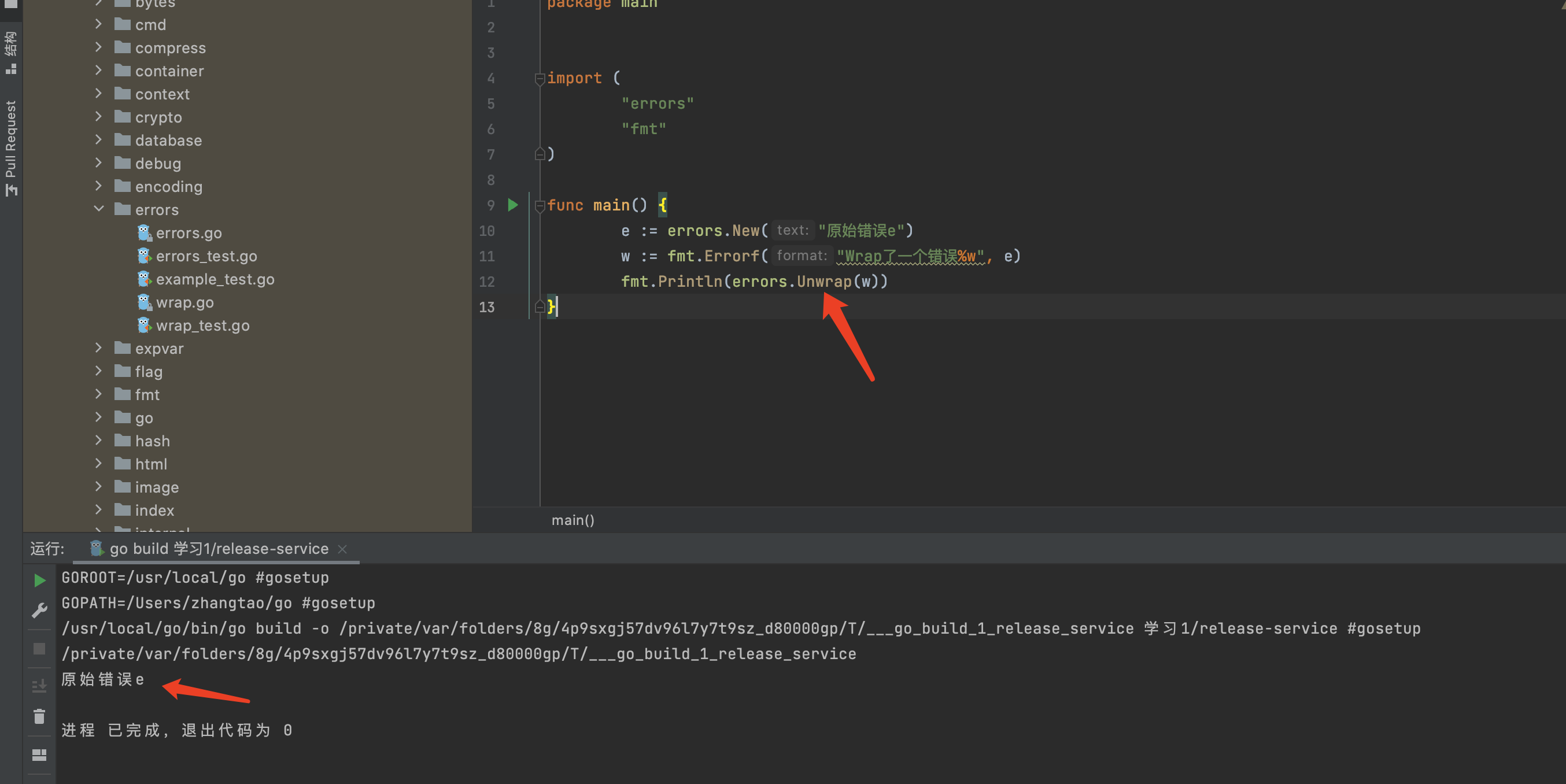The height and width of the screenshot is (784, 1566).
Task: Expand the fmt folder
Action: pos(98,394)
